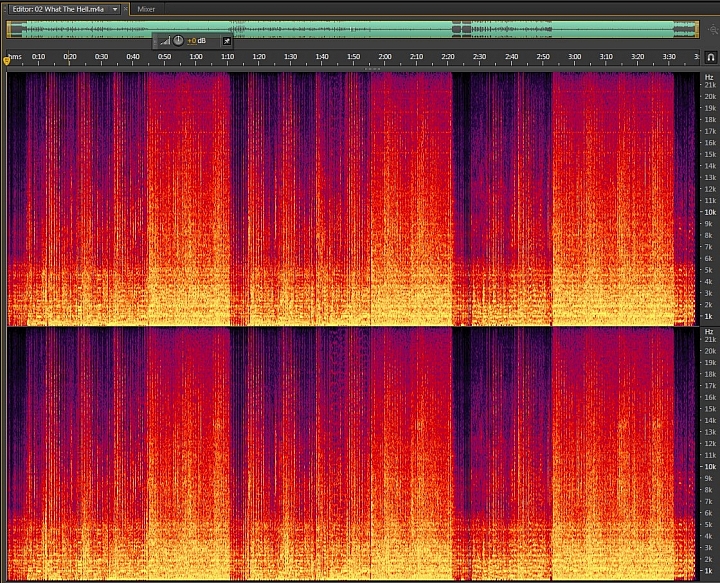This screenshot has height=583, width=720.
Task: Click 2:20 on the time ruler
Action: [448, 56]
